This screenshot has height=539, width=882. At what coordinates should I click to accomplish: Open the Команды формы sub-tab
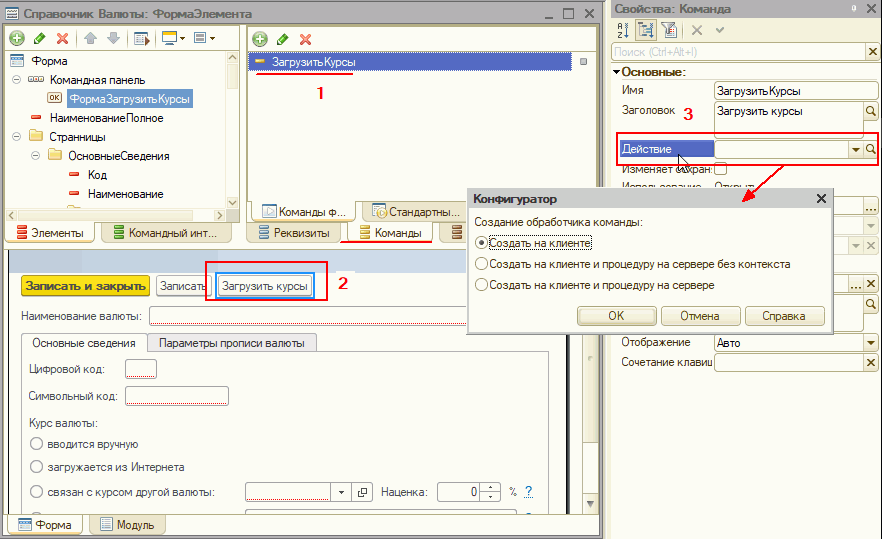(304, 212)
